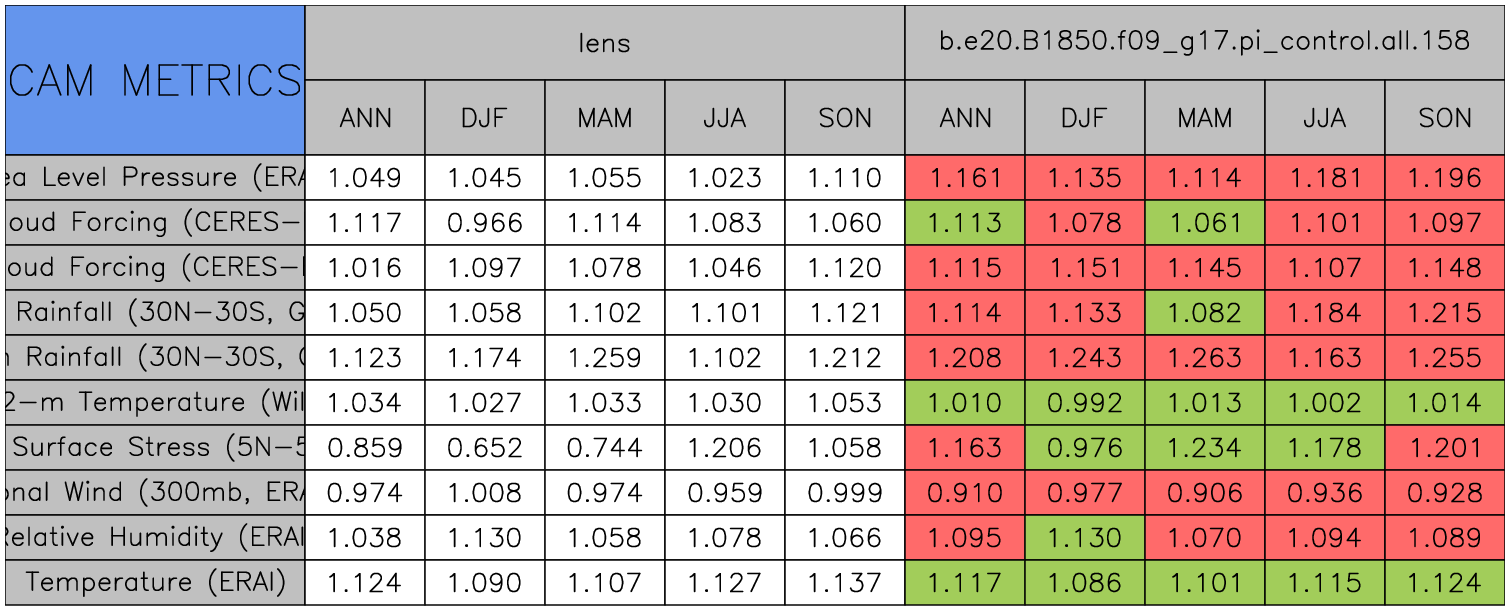
Task: Click the SON column header under lens
Action: [x=845, y=118]
